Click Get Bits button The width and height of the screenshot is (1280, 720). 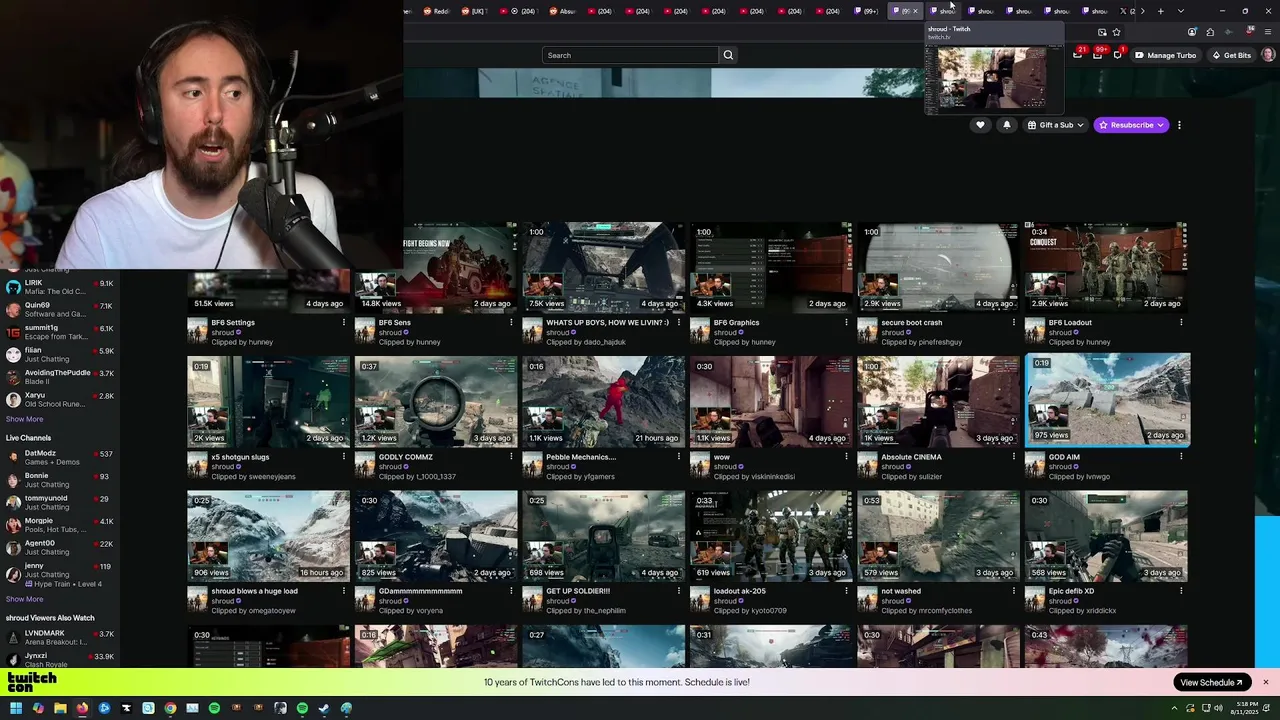1231,55
